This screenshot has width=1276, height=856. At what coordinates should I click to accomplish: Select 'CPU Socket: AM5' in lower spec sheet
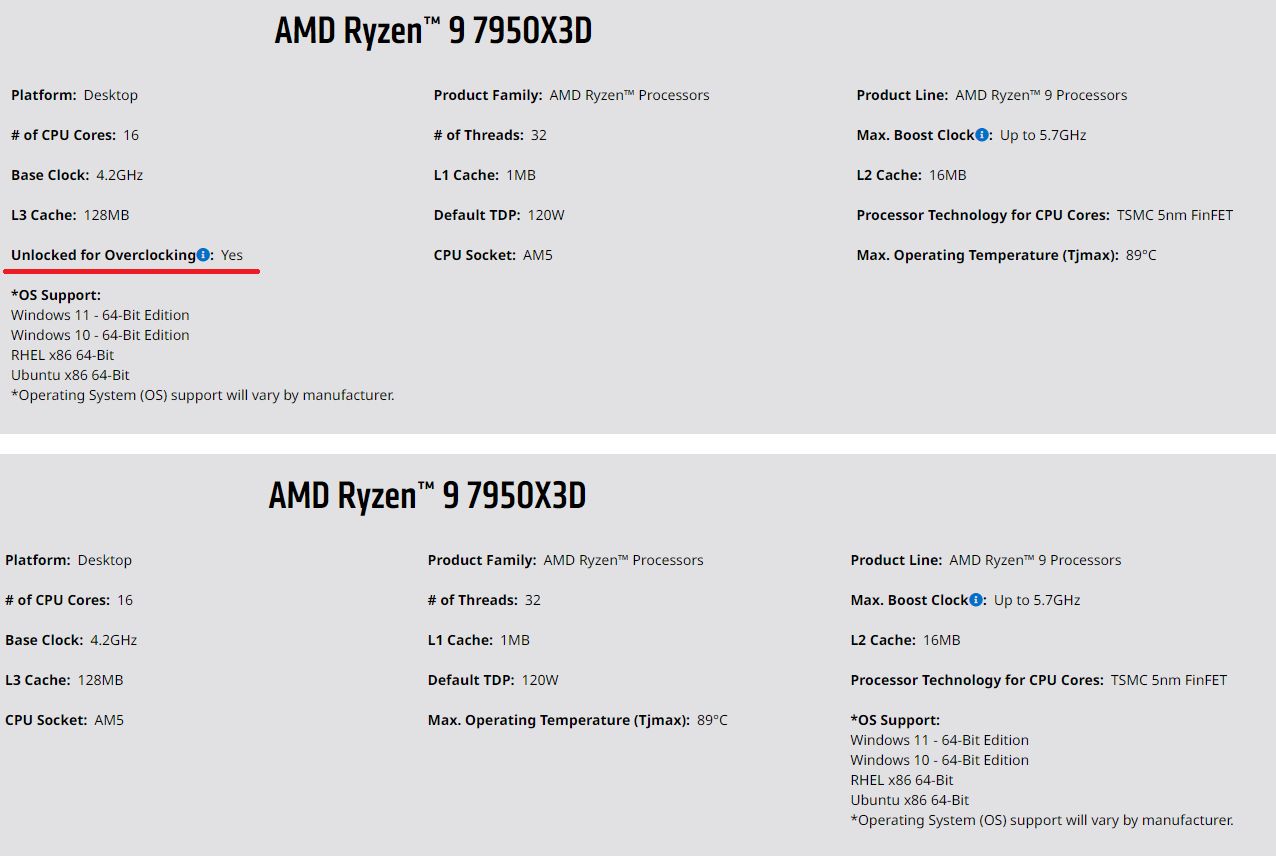tap(65, 720)
